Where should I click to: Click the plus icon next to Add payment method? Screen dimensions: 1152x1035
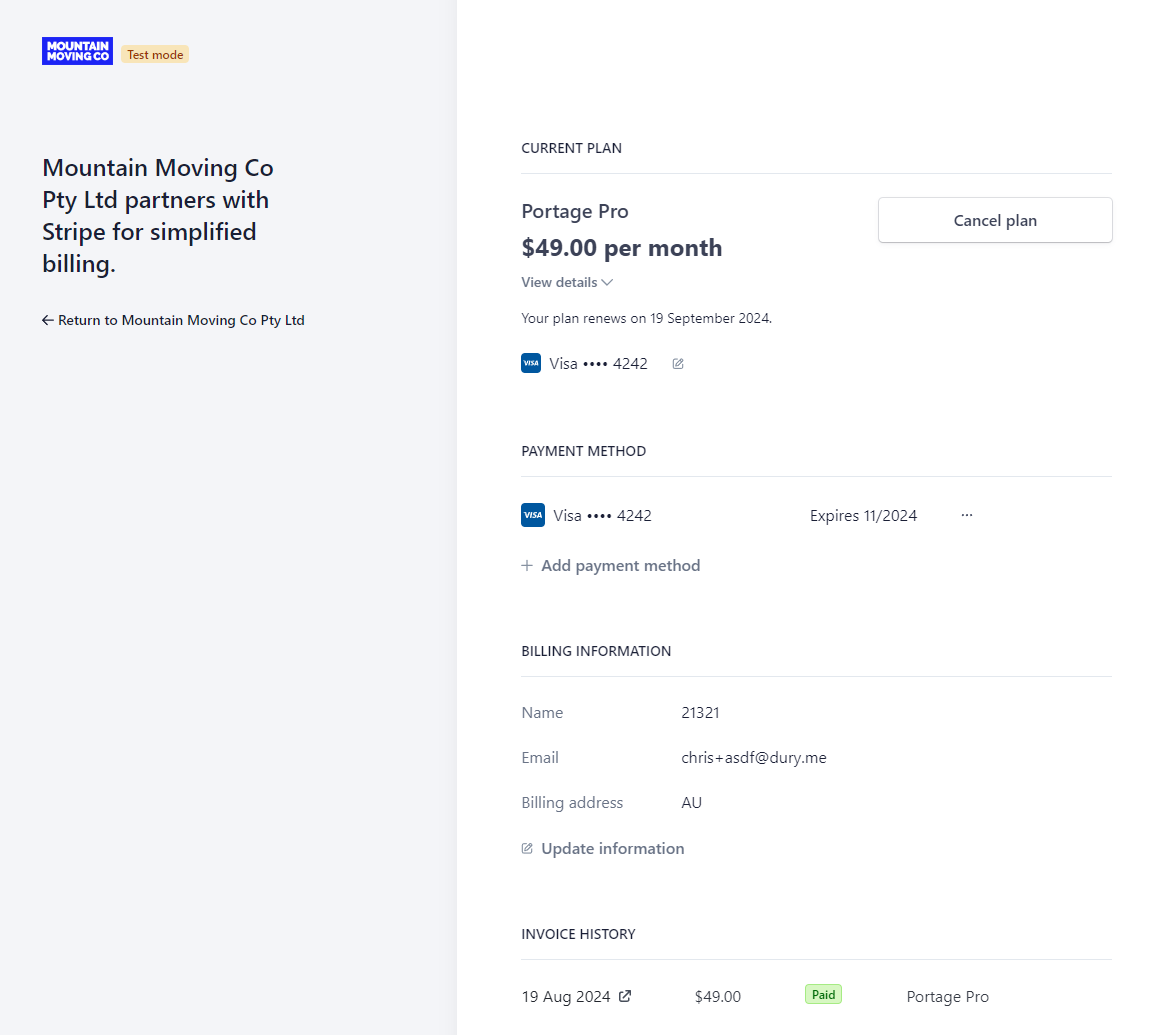pyautogui.click(x=526, y=565)
